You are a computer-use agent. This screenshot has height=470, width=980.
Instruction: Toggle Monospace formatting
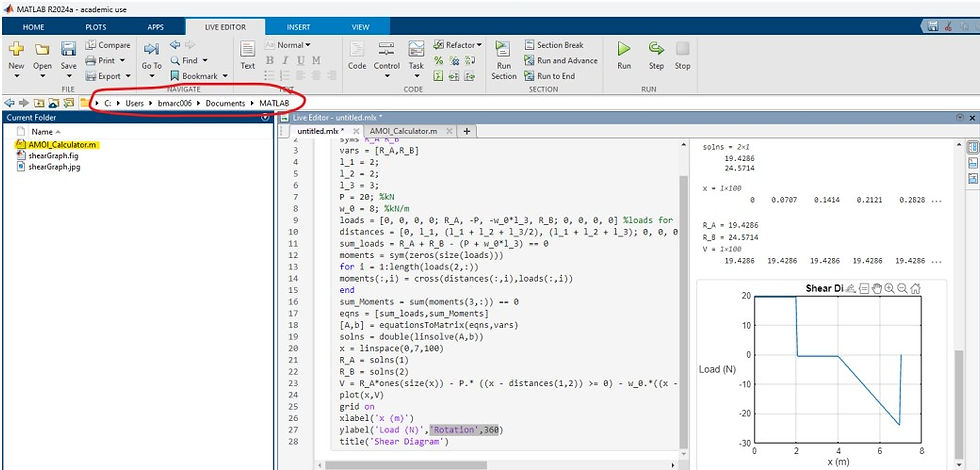pos(316,61)
